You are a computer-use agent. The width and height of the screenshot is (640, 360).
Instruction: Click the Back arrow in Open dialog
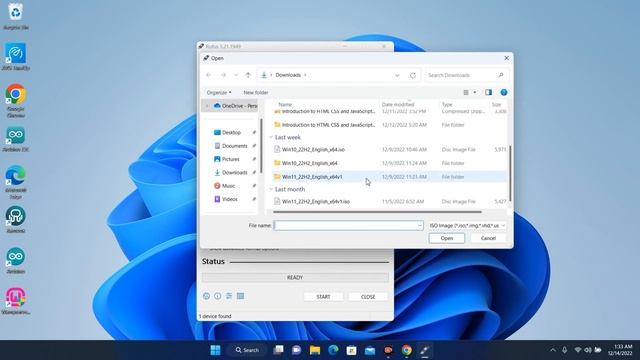(x=209, y=75)
